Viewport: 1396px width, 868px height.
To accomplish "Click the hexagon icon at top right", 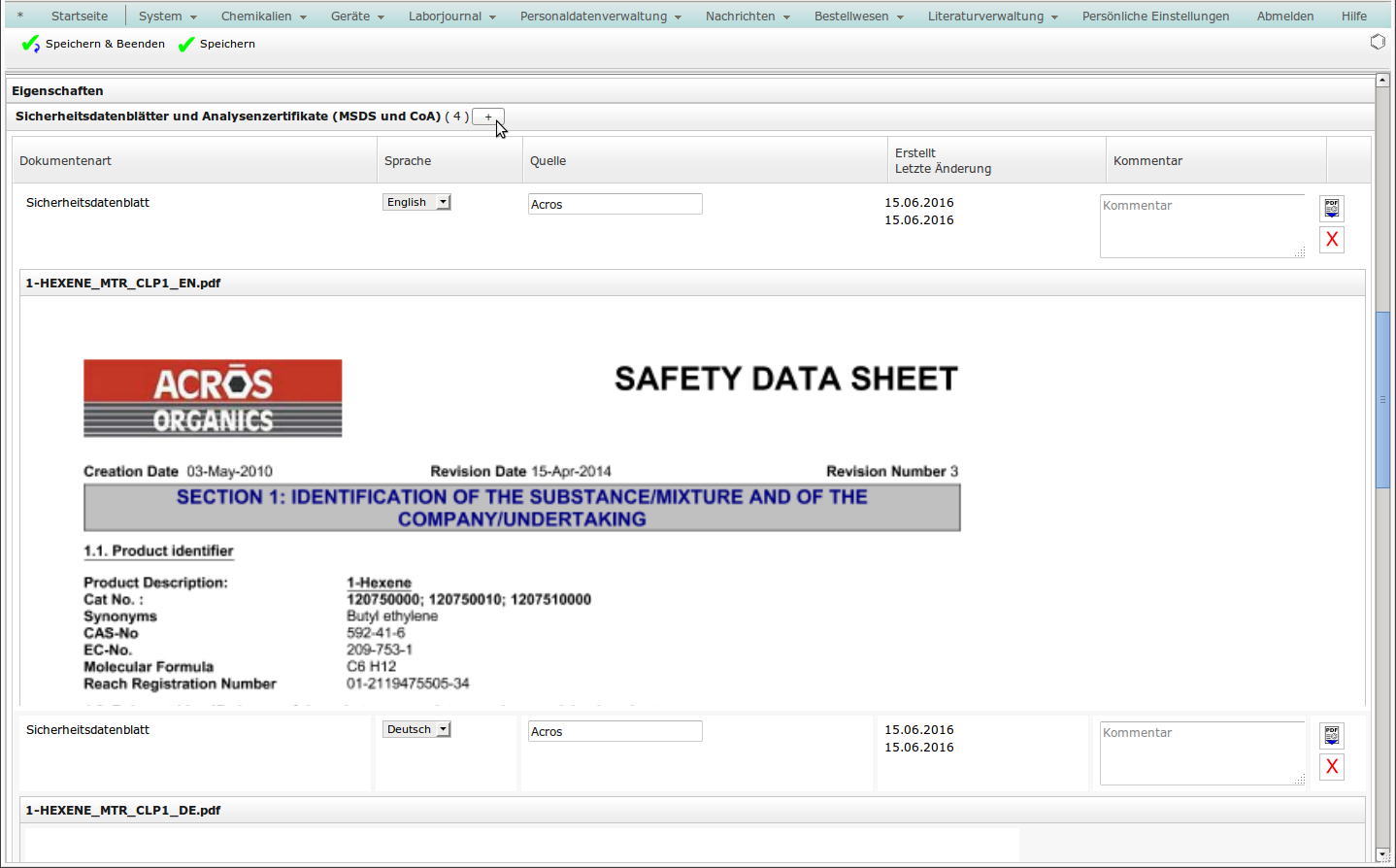I will click(x=1378, y=42).
